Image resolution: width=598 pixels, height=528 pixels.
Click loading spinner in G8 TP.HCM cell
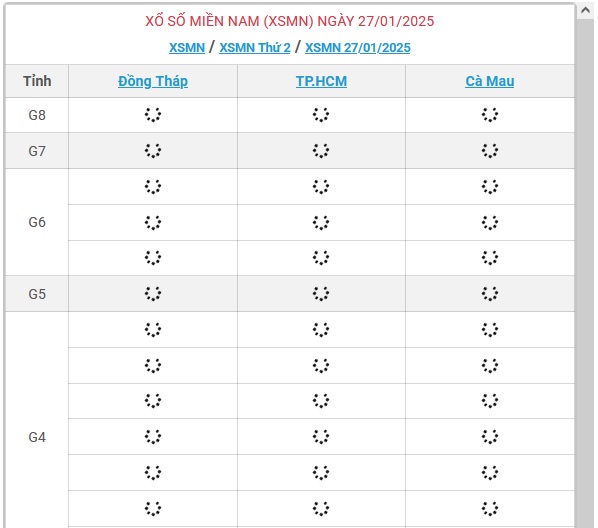click(x=321, y=115)
